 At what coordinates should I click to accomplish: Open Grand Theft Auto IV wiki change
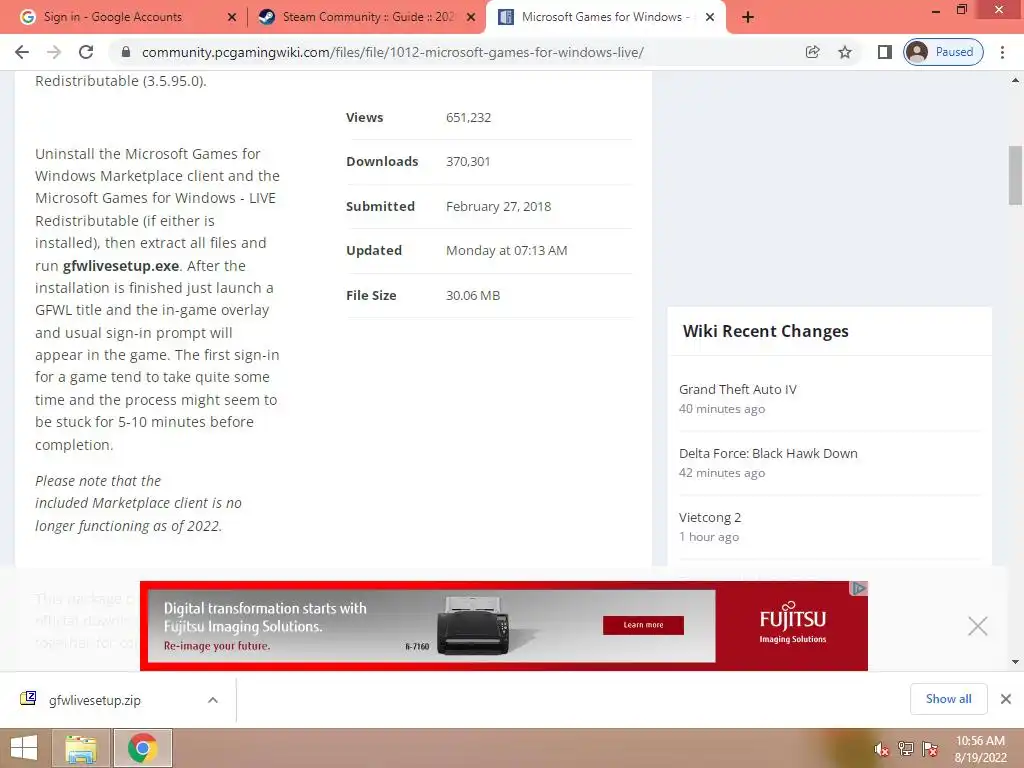pos(738,389)
